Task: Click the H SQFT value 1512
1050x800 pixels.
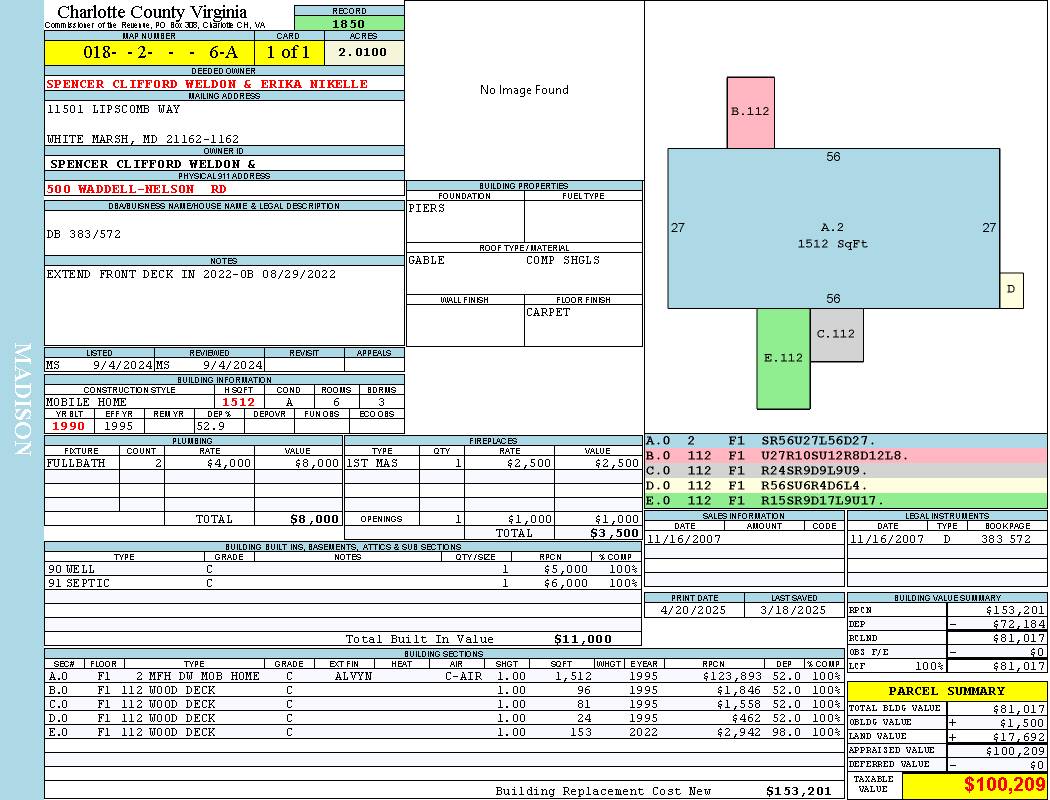Action: click(238, 402)
